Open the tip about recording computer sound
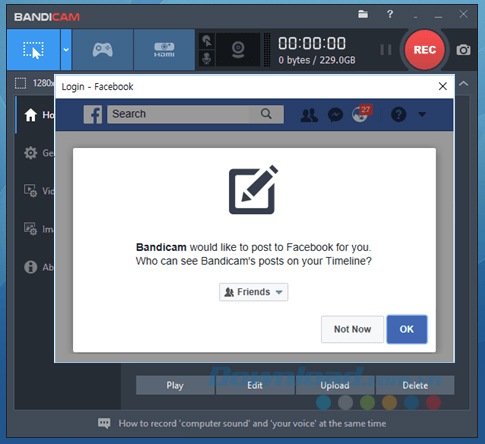Screen dimensions: 485x444 [252, 424]
